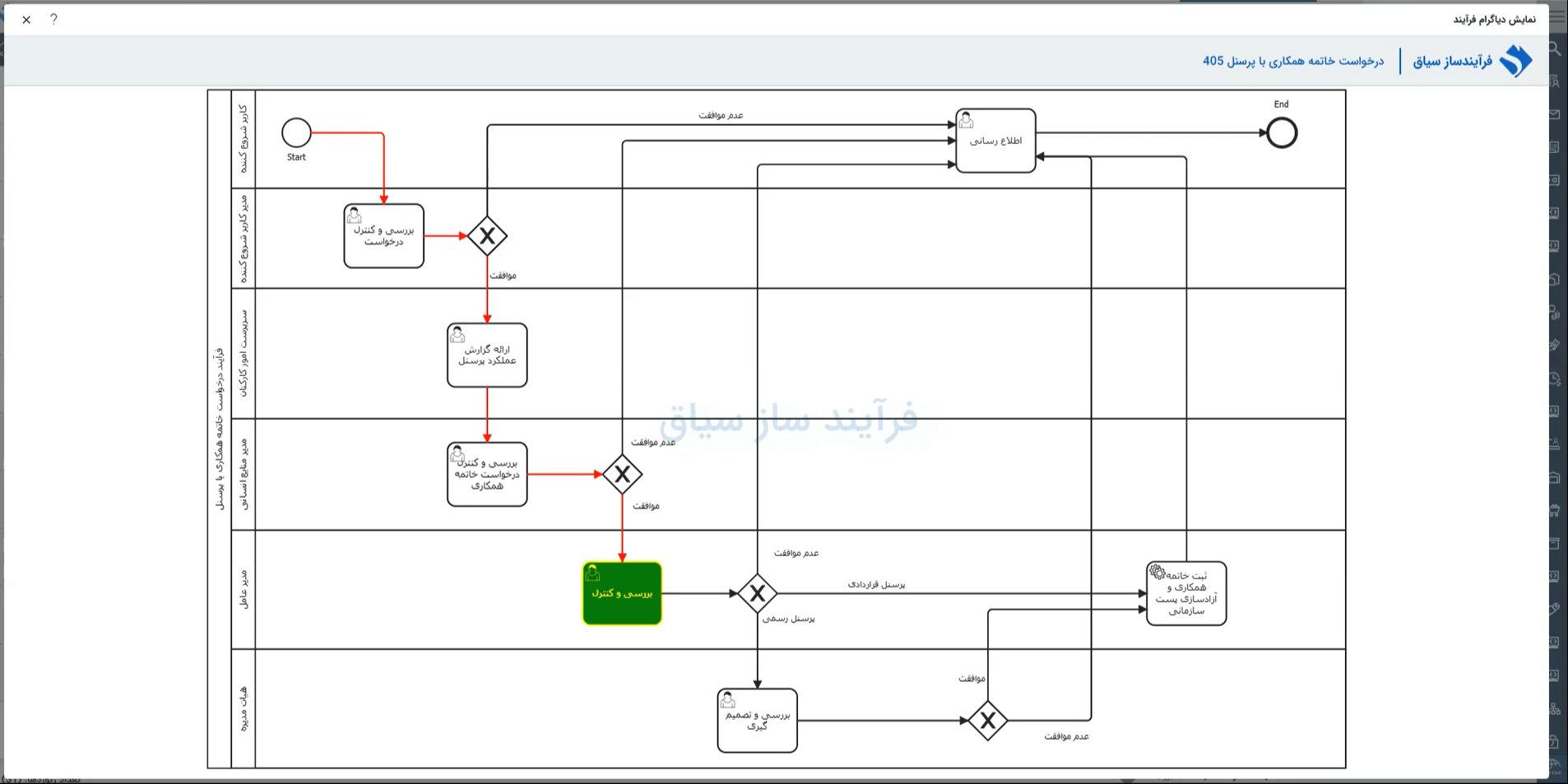Click the پرسنل قراردادی flow label
This screenshot has height=784, width=1568.
tap(876, 584)
